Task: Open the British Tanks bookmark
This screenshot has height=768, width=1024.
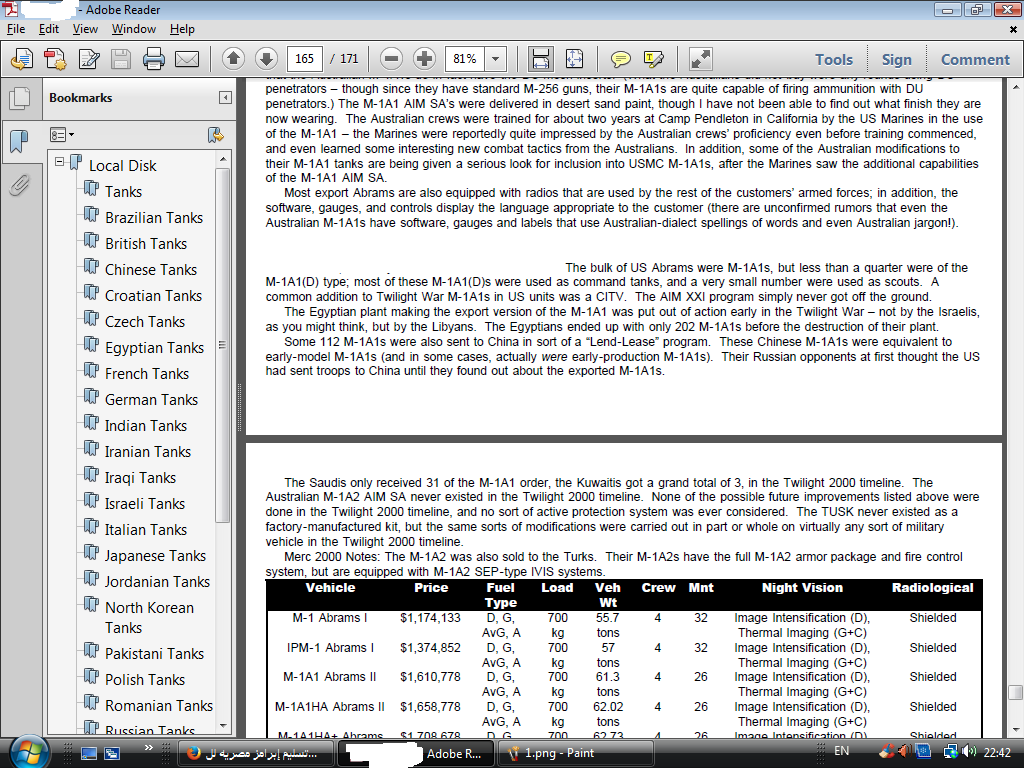Action: pyautogui.click(x=146, y=244)
